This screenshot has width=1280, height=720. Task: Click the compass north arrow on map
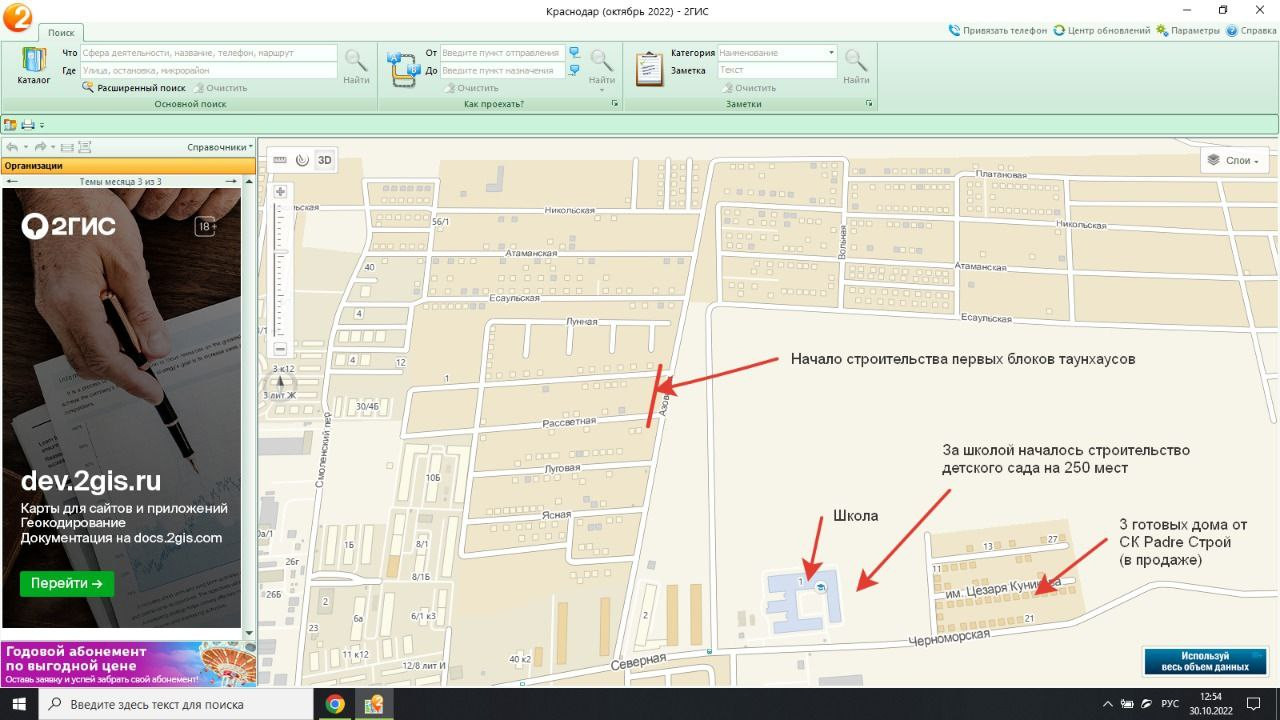(x=281, y=381)
